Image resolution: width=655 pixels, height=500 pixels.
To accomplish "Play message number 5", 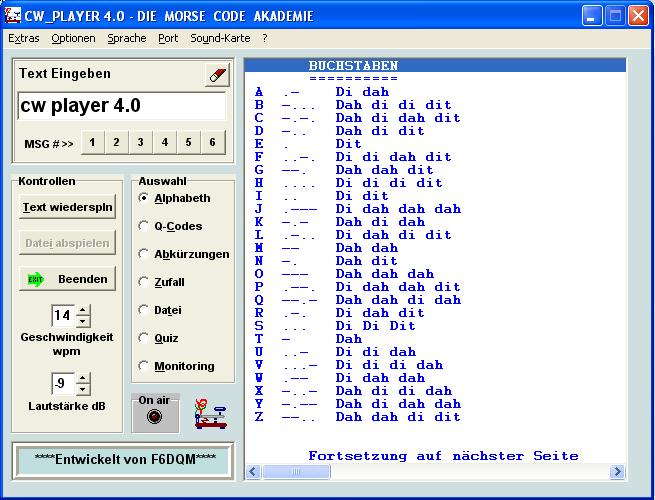I will pyautogui.click(x=188, y=142).
